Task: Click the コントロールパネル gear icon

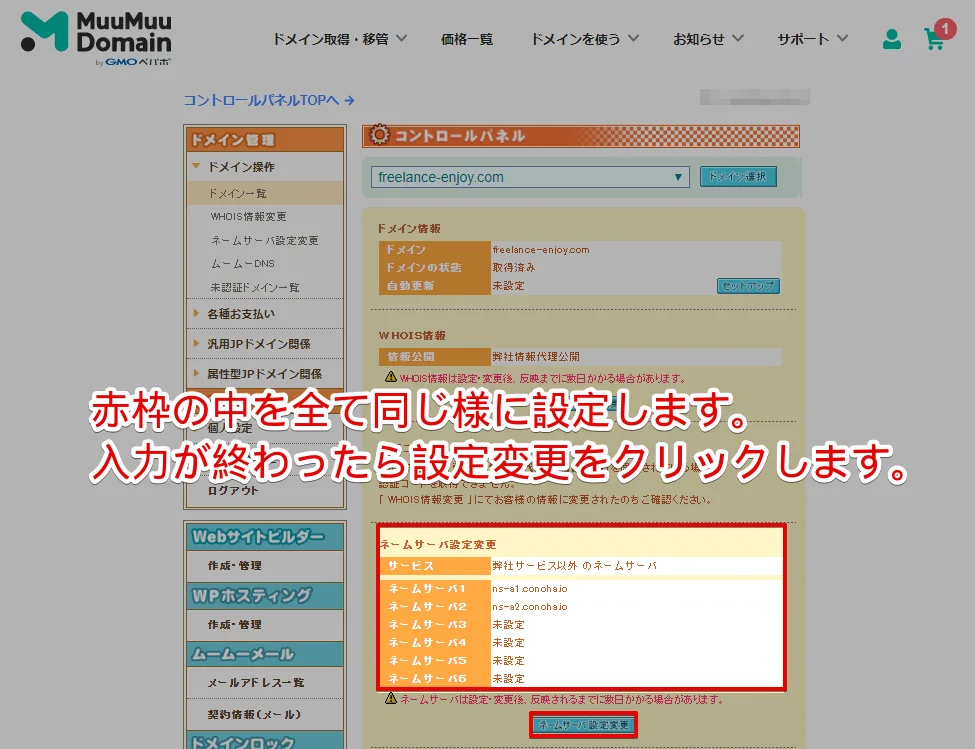Action: pyautogui.click(x=379, y=135)
